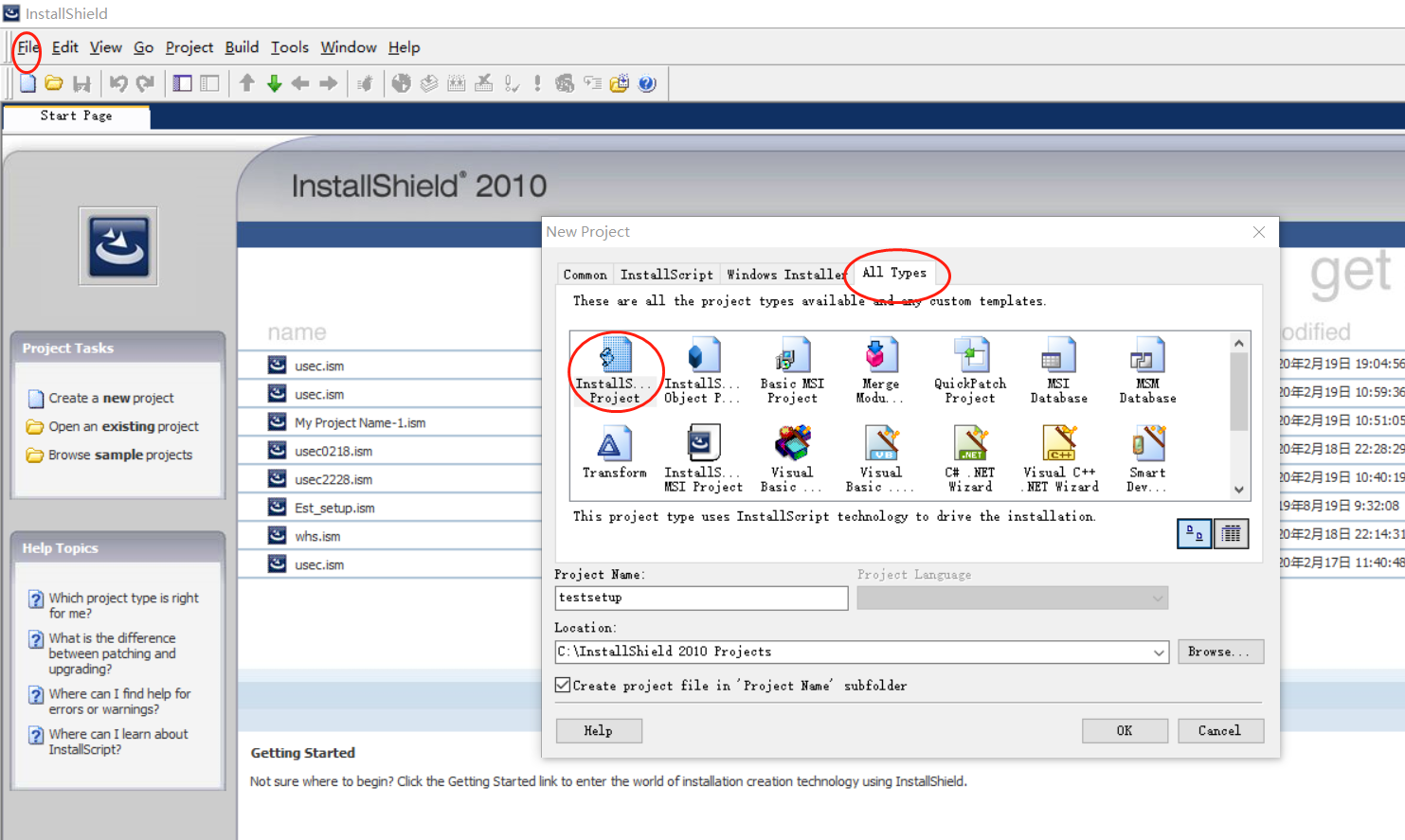Open the Location path dropdown
The image size is (1405, 840).
coord(1159,652)
